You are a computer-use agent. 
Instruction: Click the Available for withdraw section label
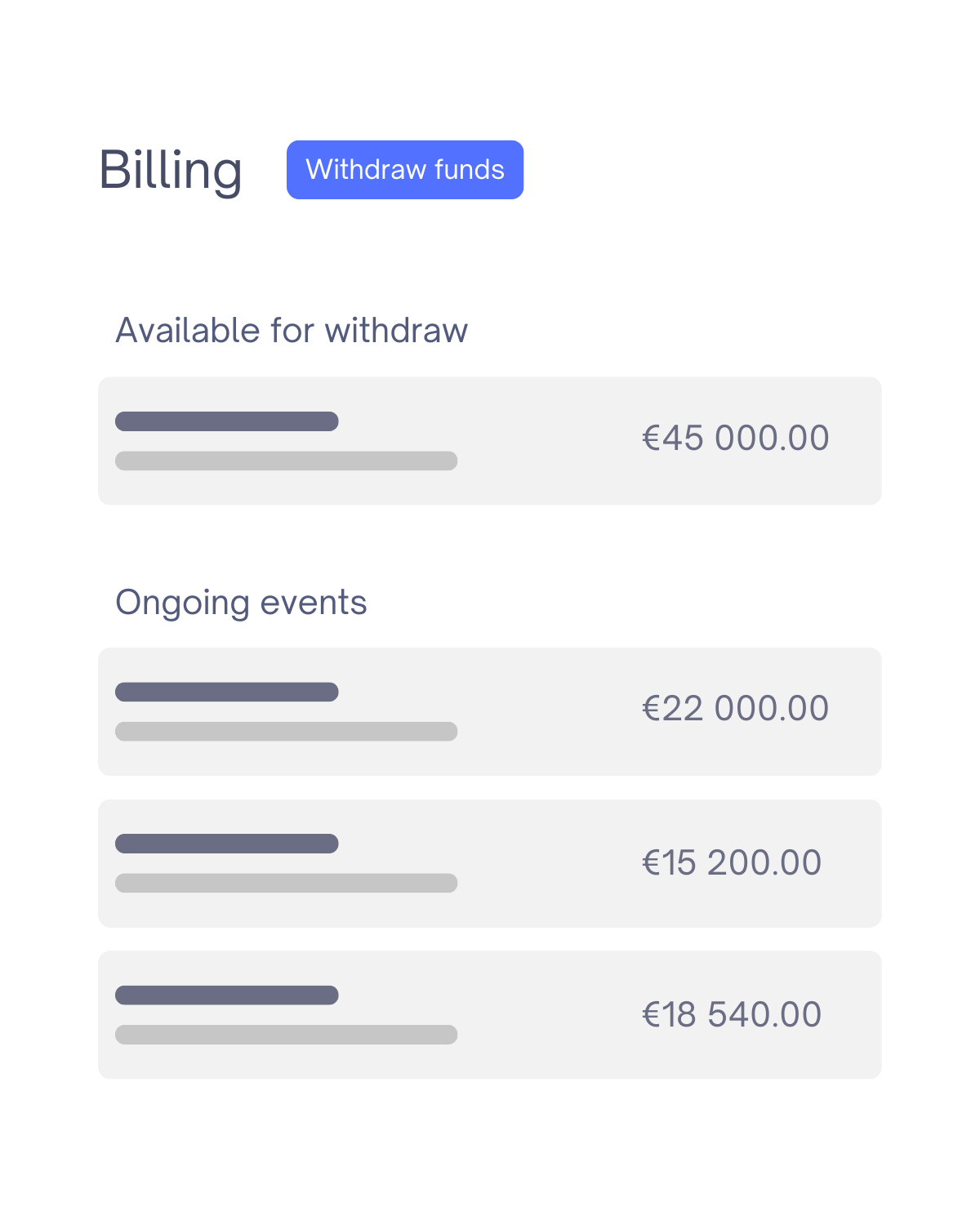coord(292,331)
